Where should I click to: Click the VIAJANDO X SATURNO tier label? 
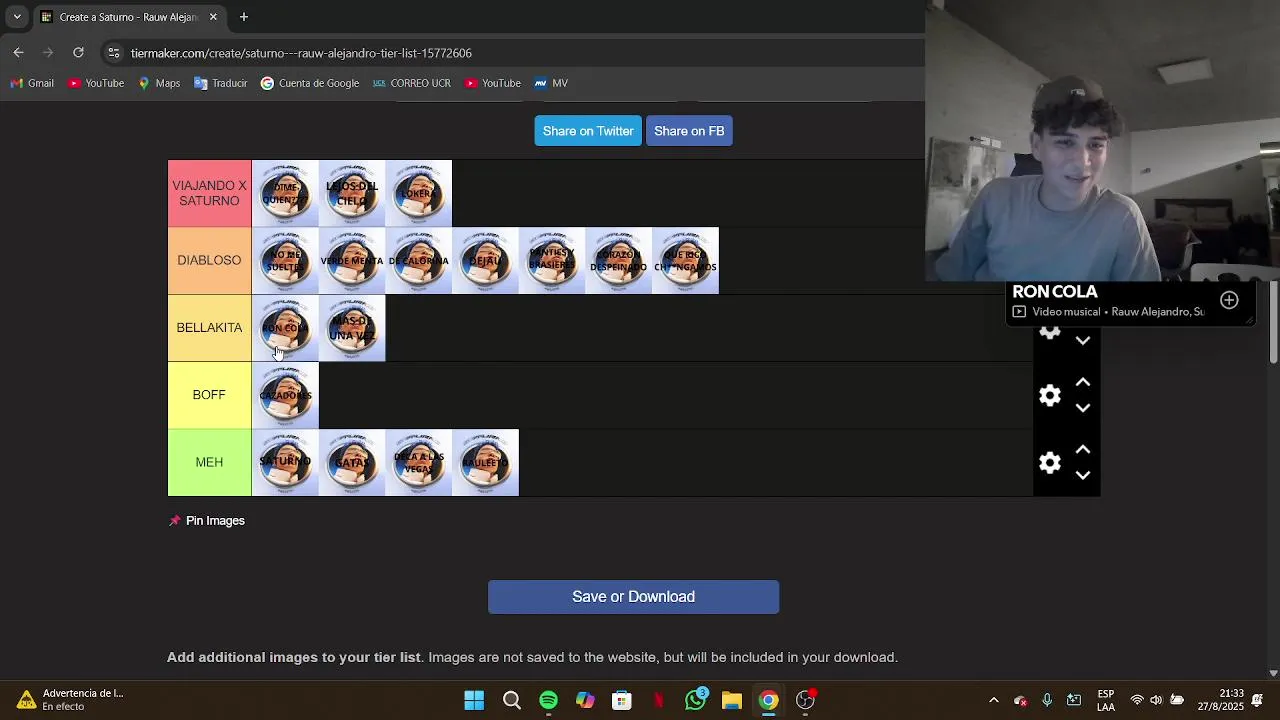[x=209, y=193]
